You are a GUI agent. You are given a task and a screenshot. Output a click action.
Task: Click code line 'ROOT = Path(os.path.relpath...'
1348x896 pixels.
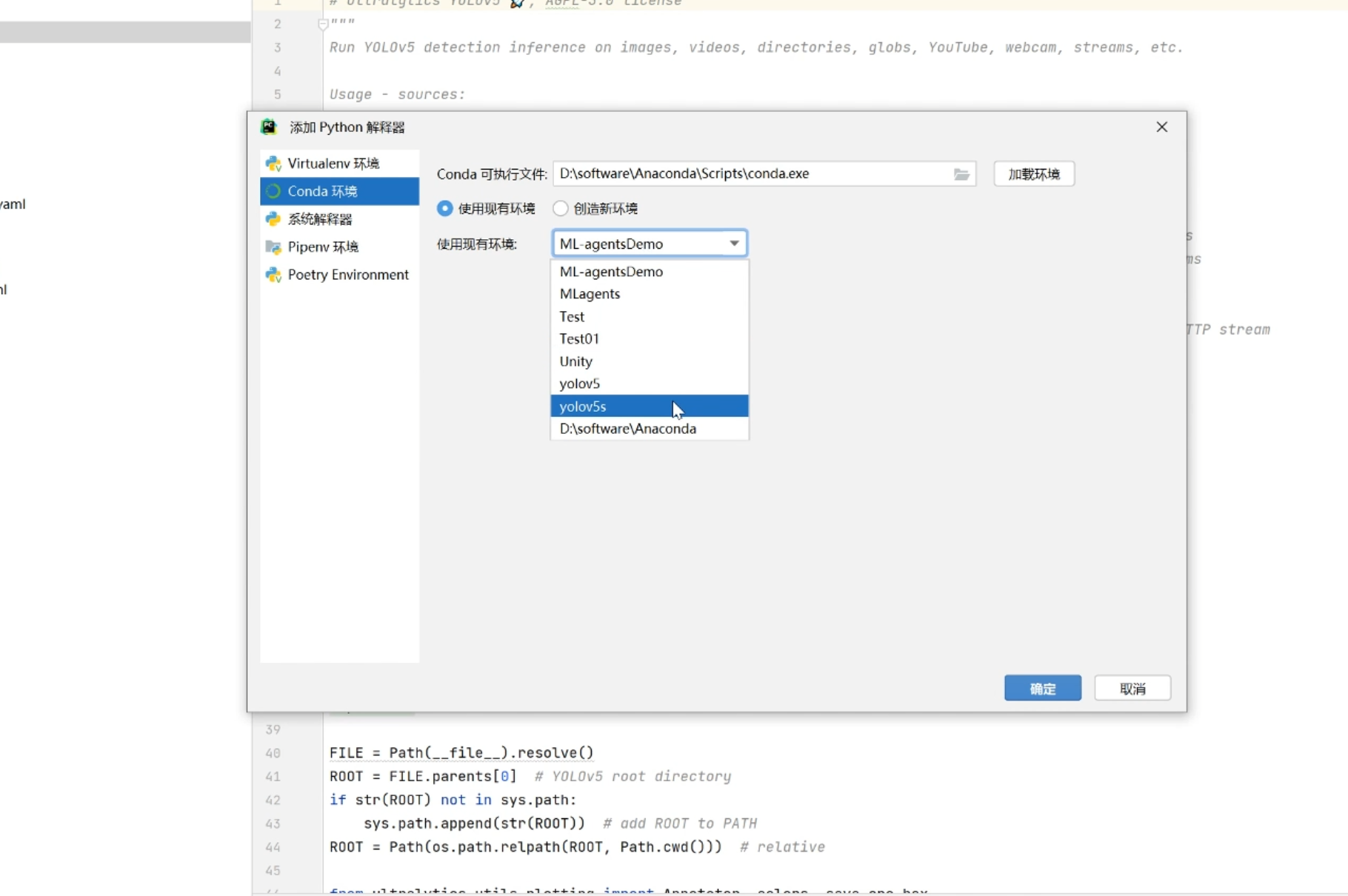[x=525, y=847]
